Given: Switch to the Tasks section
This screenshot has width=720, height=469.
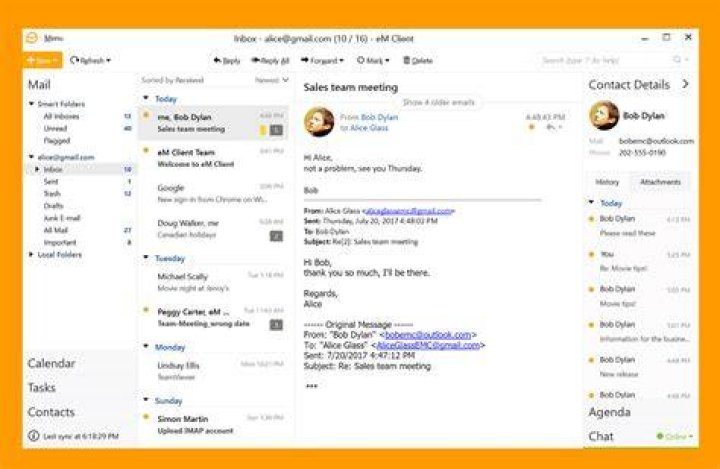Looking at the screenshot, I should 41,388.
